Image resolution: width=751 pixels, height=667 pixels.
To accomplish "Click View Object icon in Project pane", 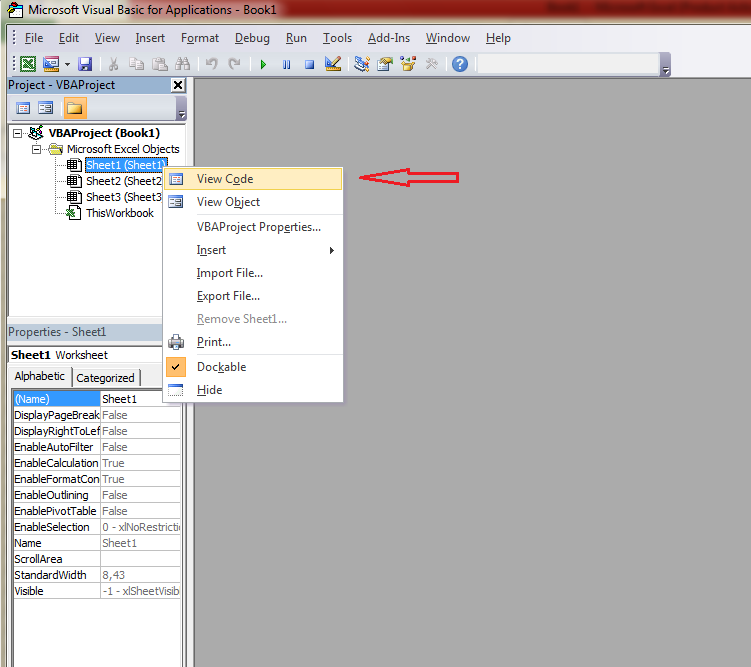I will [46, 108].
